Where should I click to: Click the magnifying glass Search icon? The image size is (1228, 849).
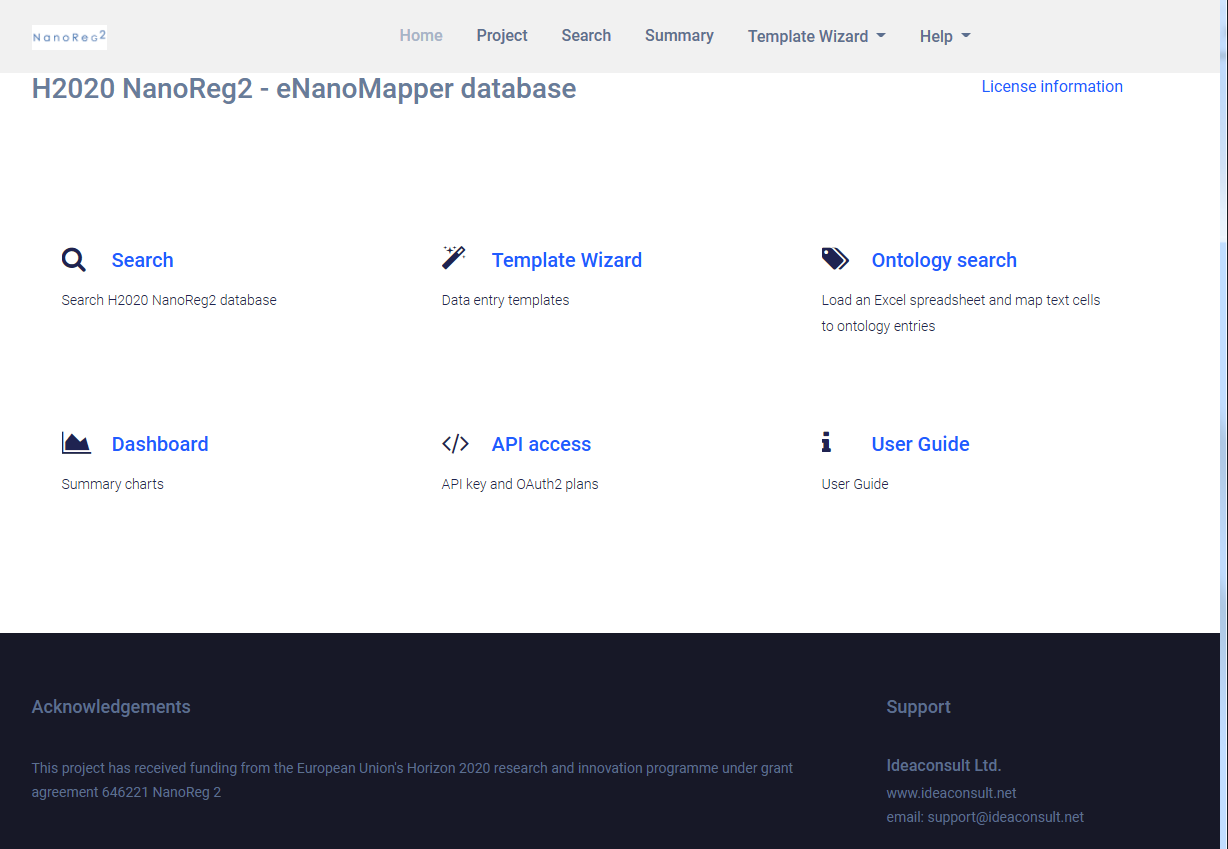(74, 260)
